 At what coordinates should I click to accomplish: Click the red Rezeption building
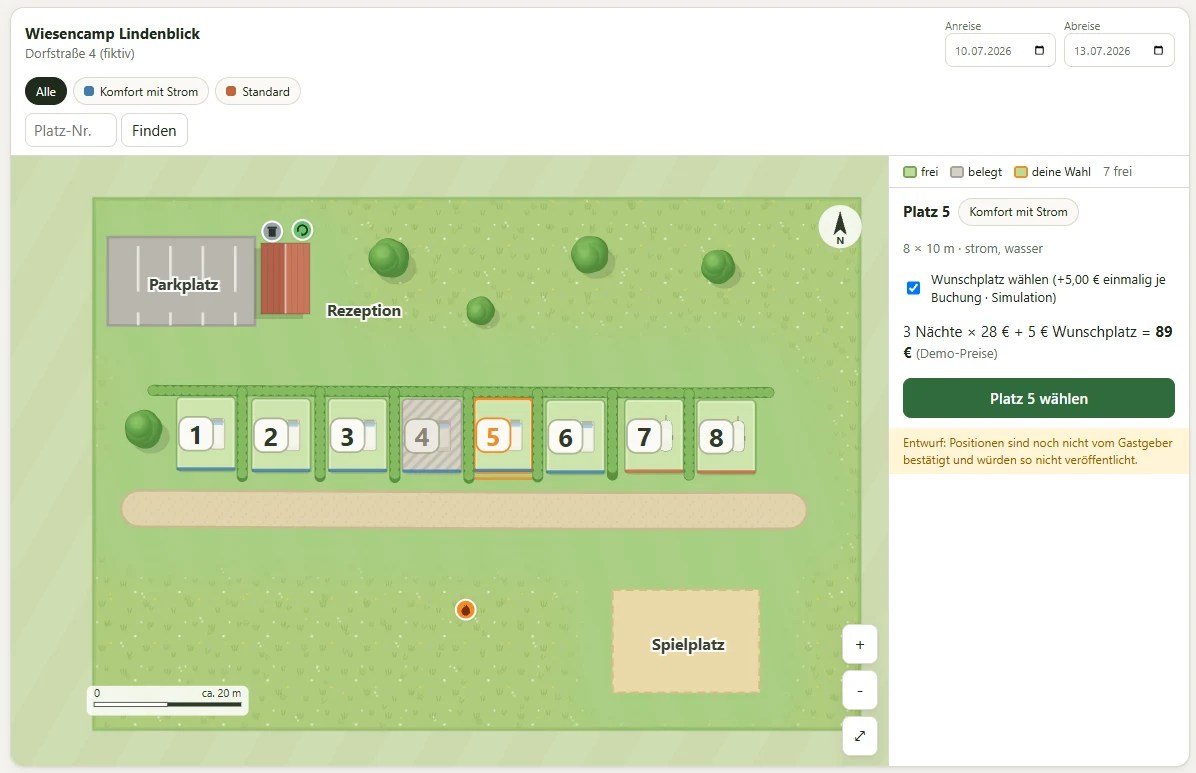[x=285, y=279]
